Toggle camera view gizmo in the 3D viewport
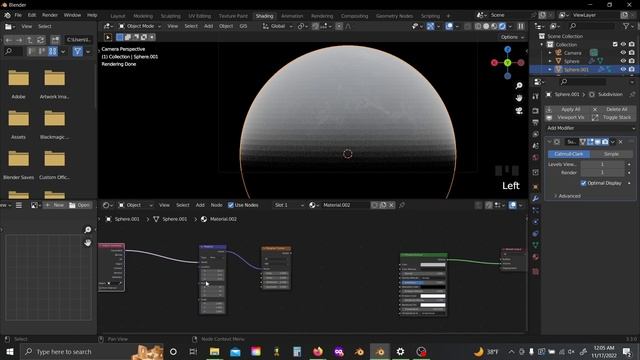 click(x=519, y=111)
